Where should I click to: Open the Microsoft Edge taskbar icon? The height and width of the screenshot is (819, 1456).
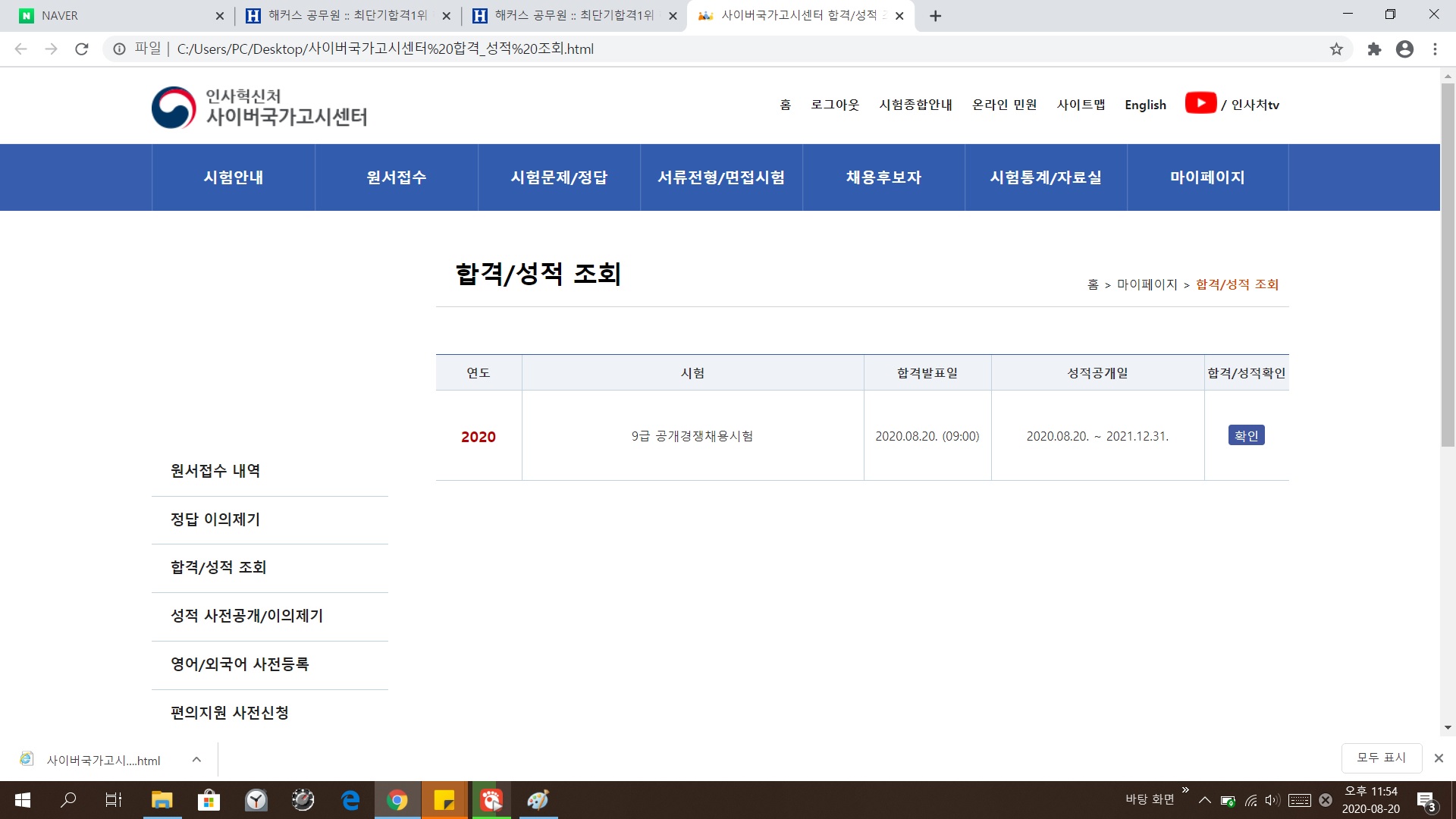click(x=350, y=800)
